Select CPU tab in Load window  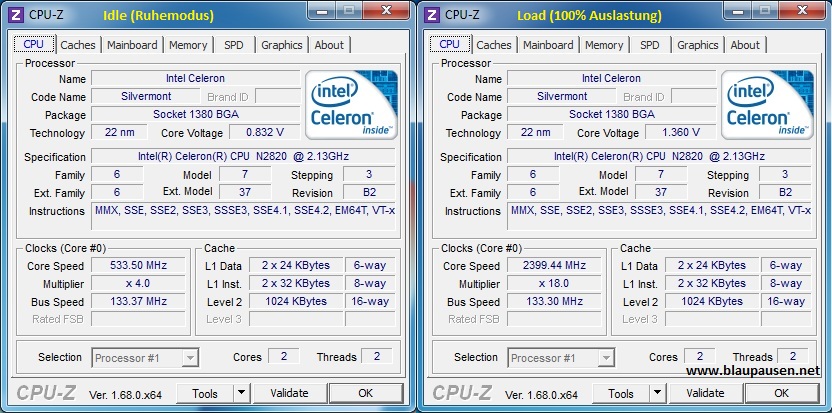450,44
